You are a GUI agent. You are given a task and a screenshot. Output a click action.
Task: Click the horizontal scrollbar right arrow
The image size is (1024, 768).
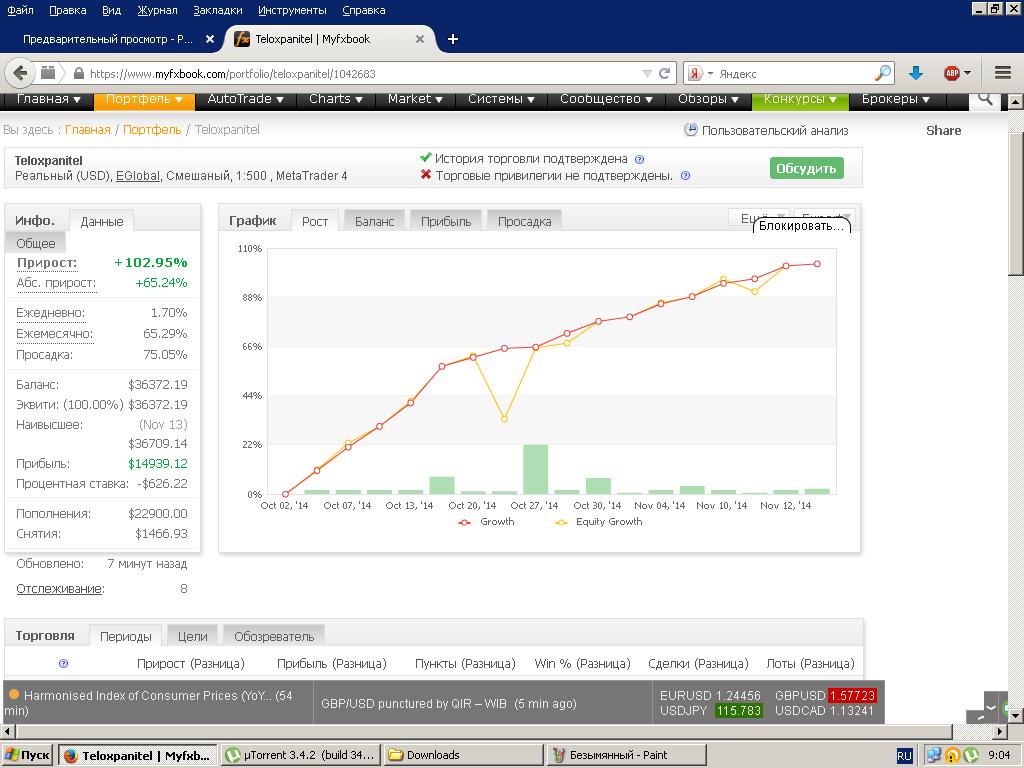coord(1000,731)
